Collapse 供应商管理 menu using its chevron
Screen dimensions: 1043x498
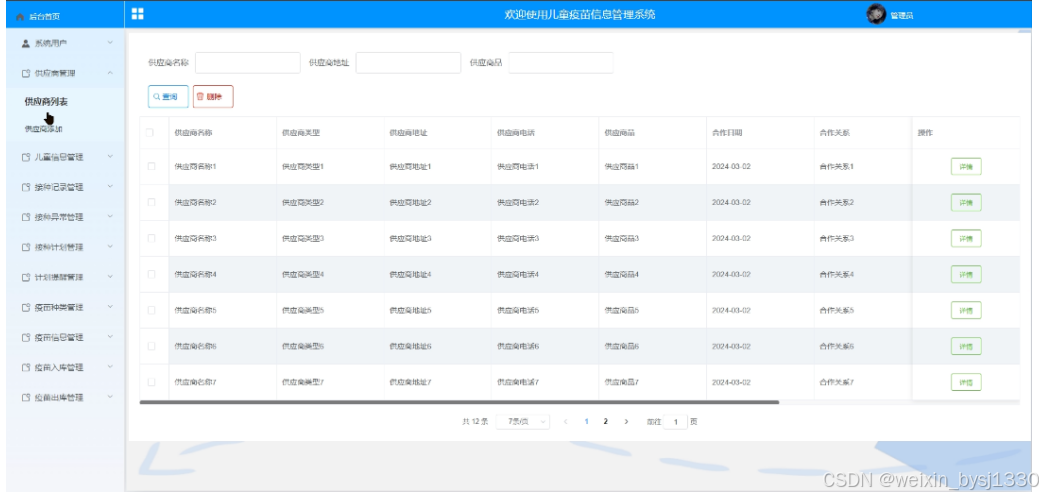[110, 72]
